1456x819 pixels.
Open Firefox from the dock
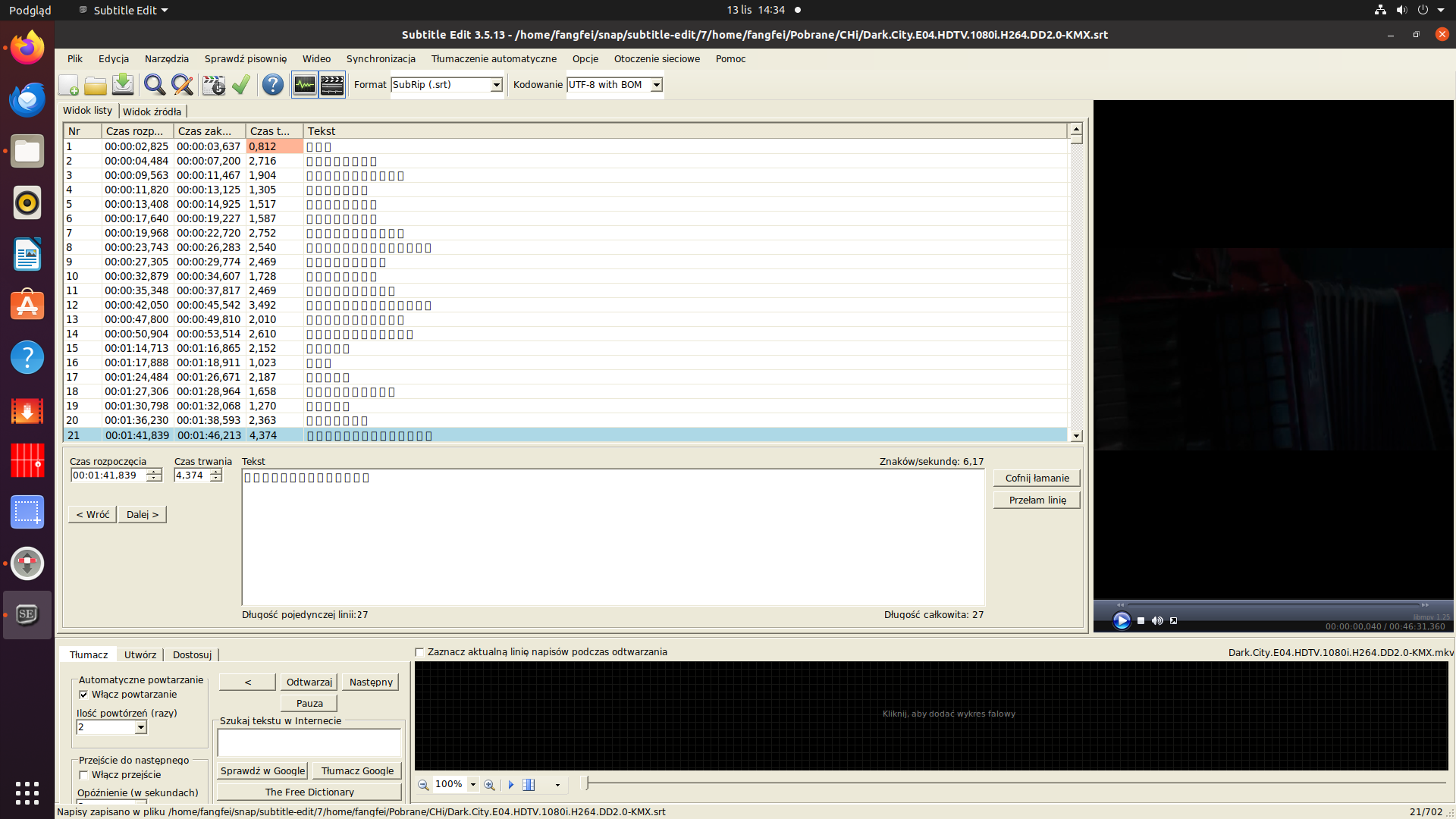[27, 48]
